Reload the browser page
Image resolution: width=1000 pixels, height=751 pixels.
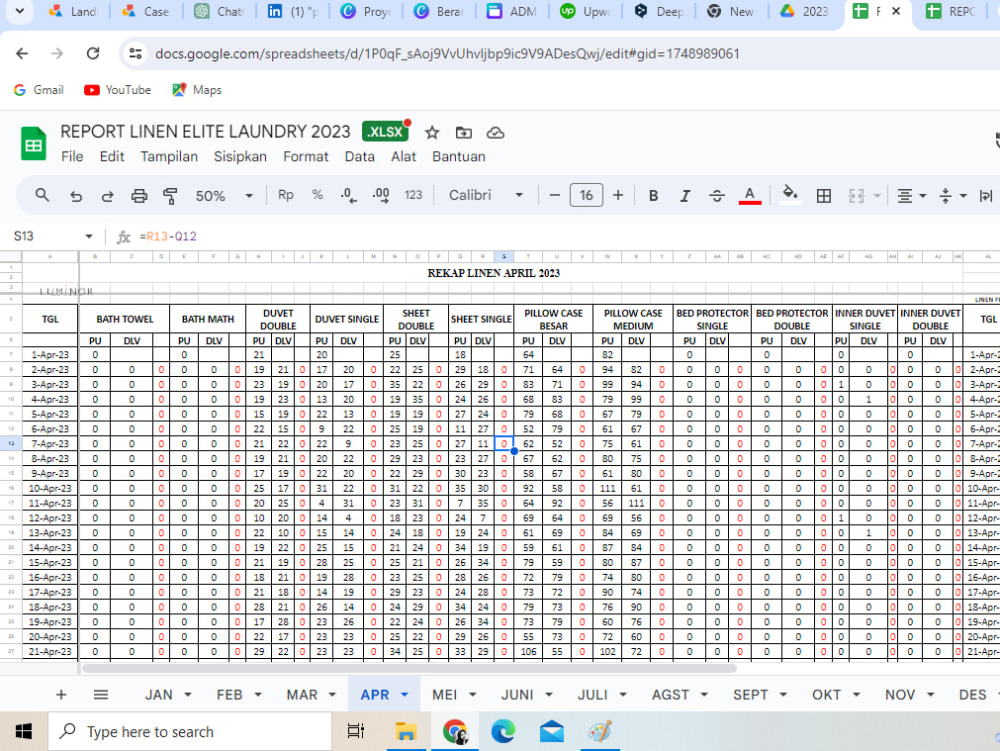pos(93,54)
